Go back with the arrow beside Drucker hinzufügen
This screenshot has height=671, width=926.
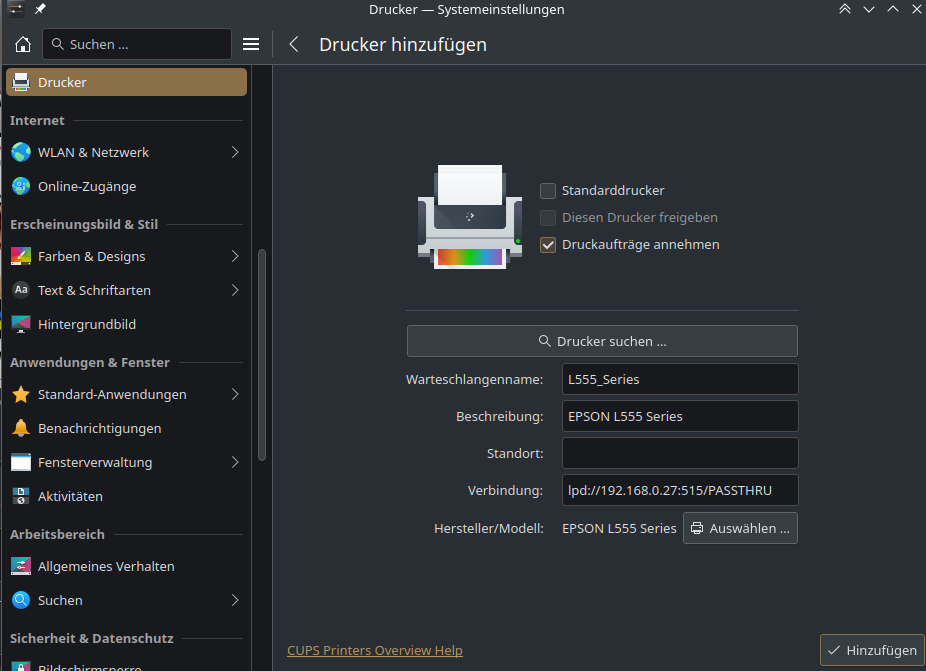point(294,44)
